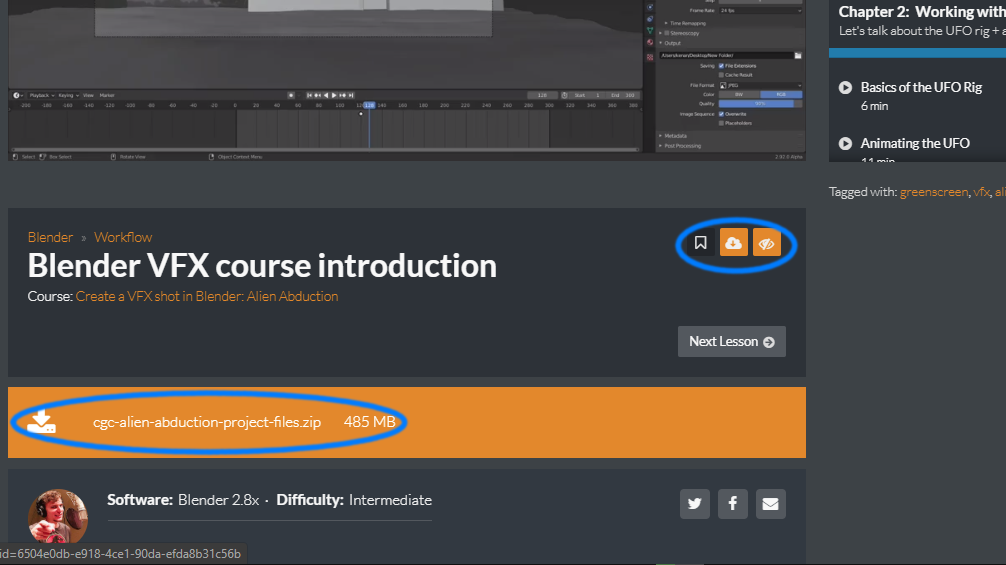Screen dimensions: 1006x565
Task: Open the Material properties tab (red sphere)
Action: tap(650, 42)
